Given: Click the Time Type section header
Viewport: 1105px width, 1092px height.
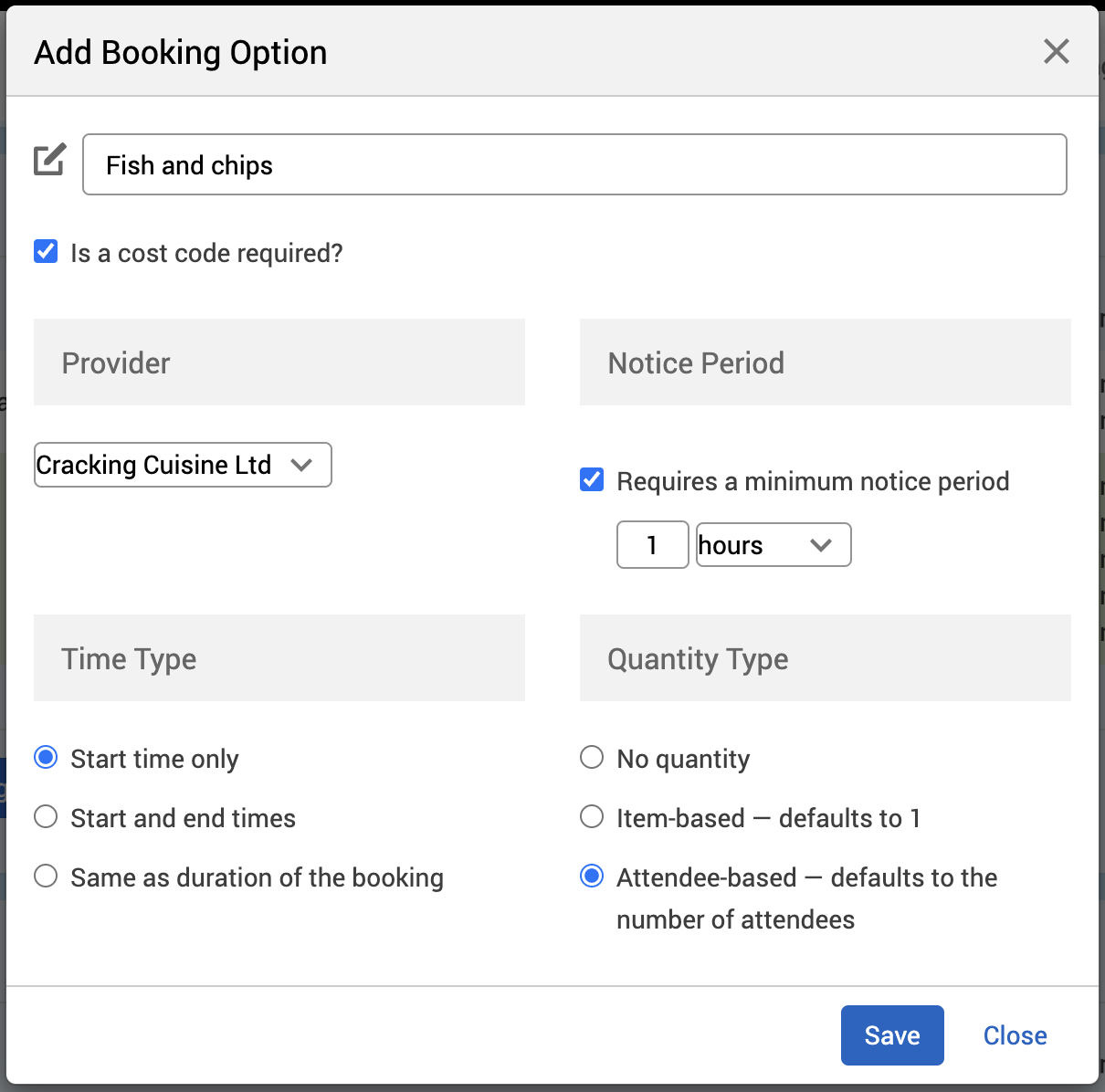Looking at the screenshot, I should pyautogui.click(x=279, y=658).
